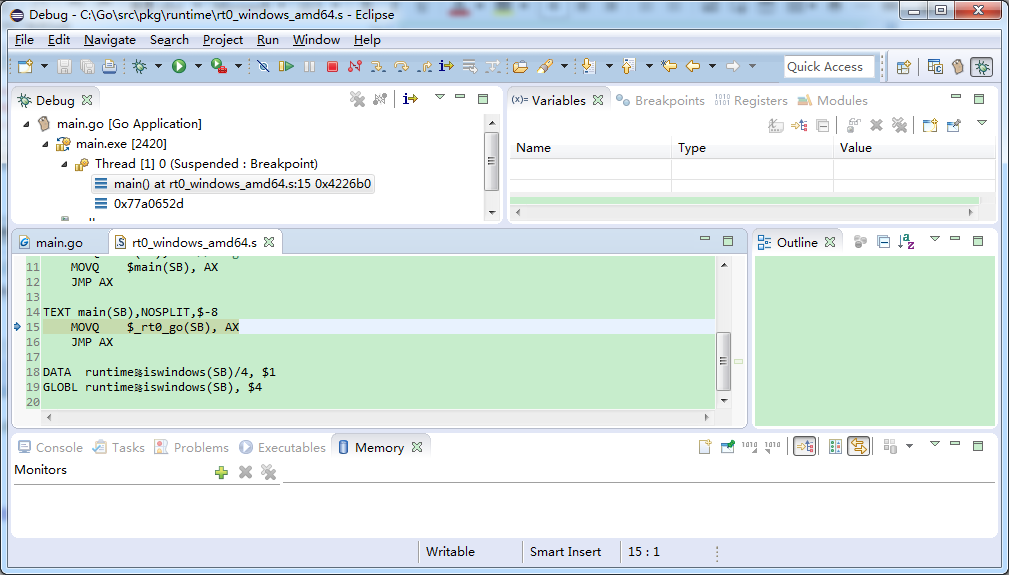The width and height of the screenshot is (1009, 575).
Task: Click the Open Perspective icon
Action: (903, 67)
